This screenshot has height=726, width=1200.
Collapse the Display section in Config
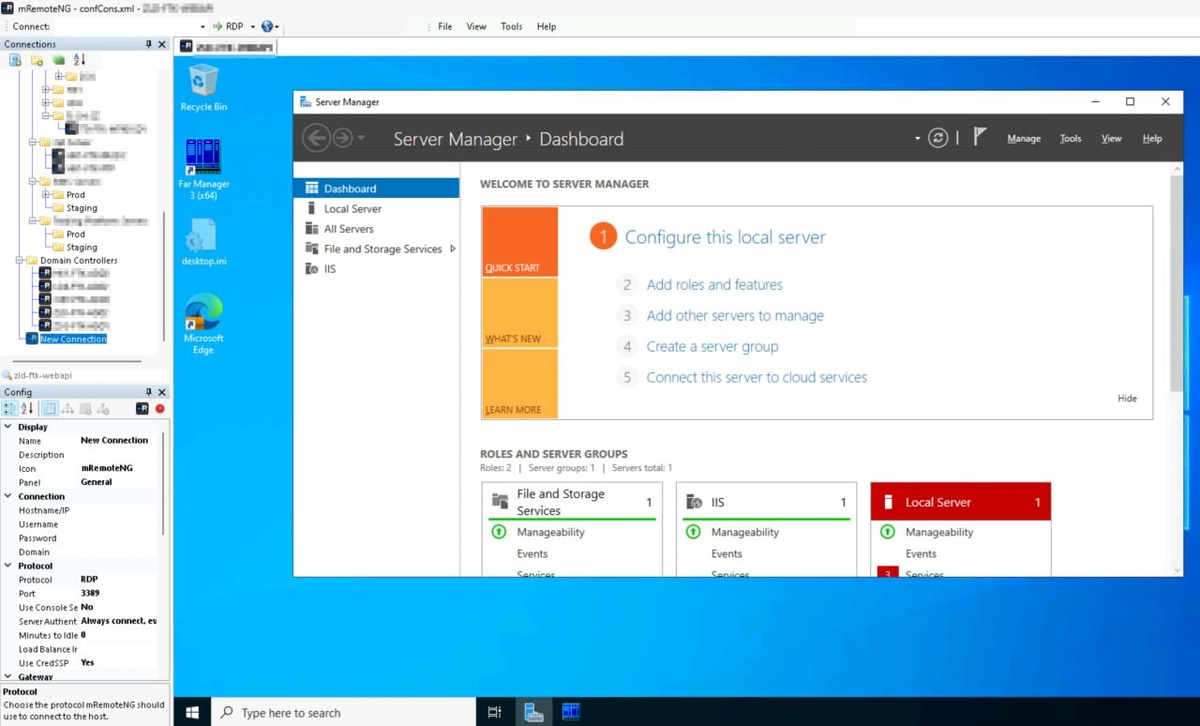(8, 427)
